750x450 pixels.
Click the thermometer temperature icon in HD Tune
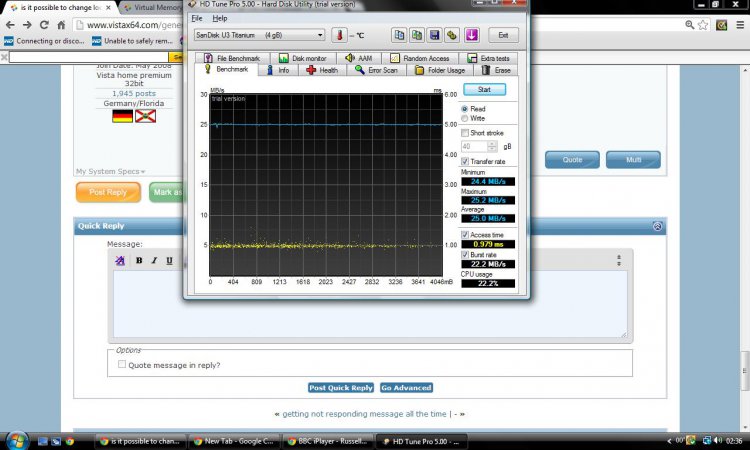(x=339, y=35)
